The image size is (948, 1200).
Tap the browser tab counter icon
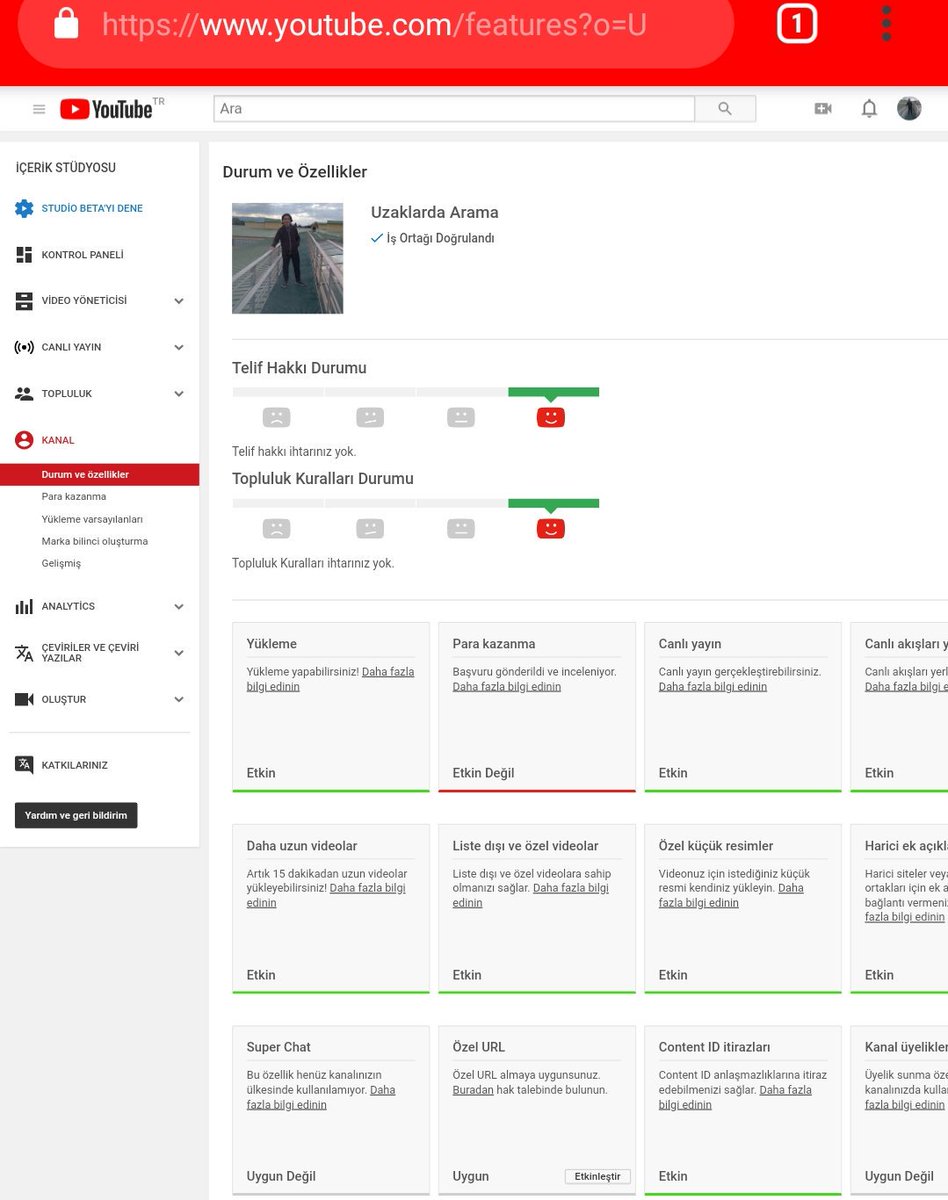coord(797,23)
